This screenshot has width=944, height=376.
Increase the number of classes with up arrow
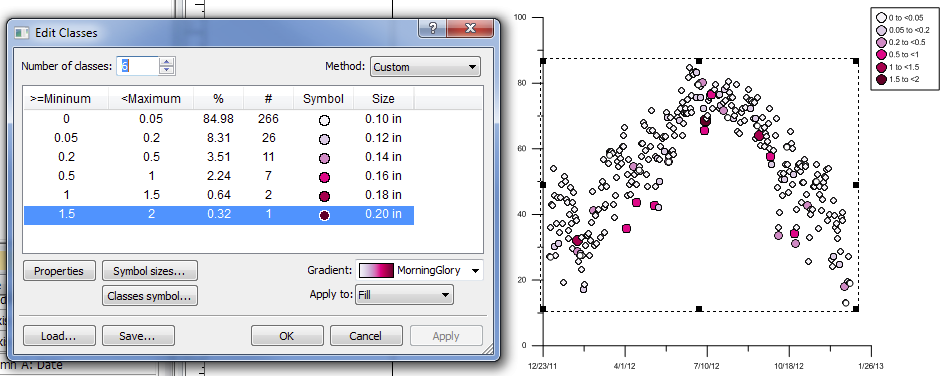pyautogui.click(x=167, y=62)
